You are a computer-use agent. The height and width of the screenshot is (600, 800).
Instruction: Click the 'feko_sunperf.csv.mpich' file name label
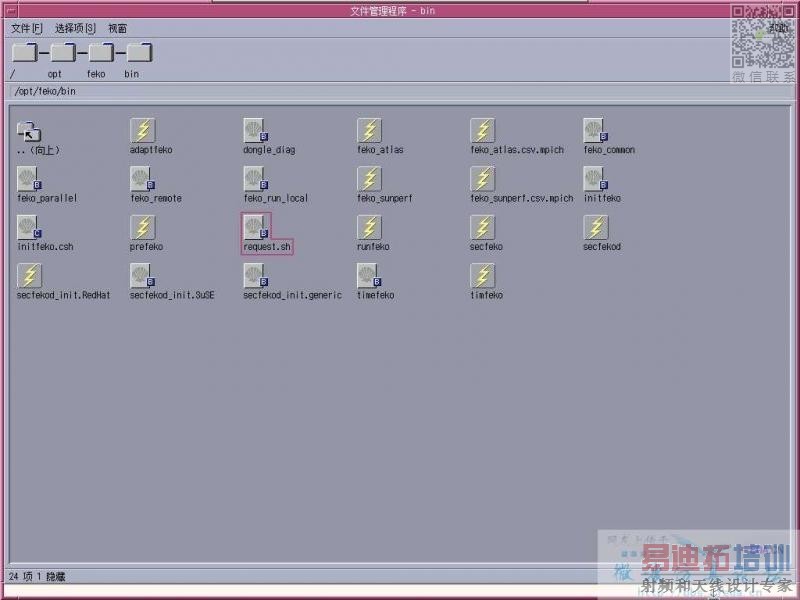(521, 198)
